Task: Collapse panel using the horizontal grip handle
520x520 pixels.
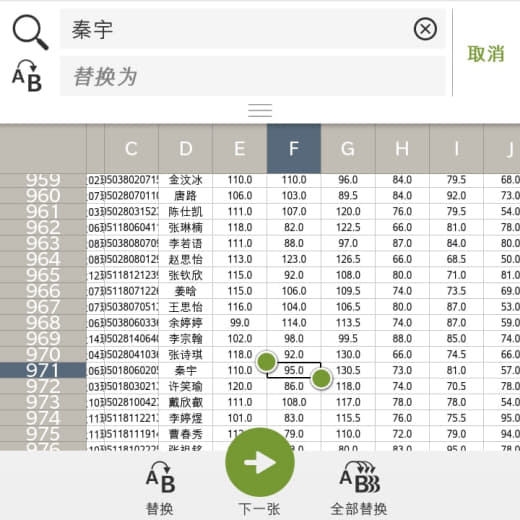Action: (x=260, y=110)
